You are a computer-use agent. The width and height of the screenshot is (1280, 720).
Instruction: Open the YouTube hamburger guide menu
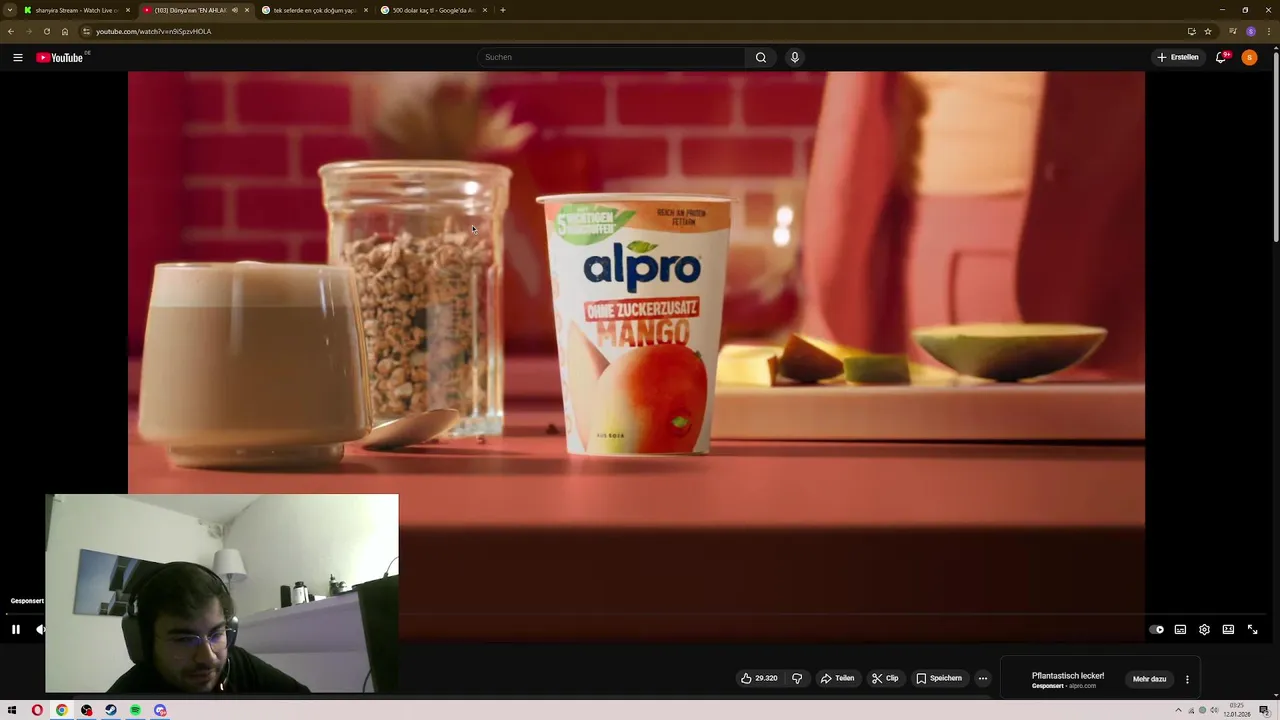[17, 57]
